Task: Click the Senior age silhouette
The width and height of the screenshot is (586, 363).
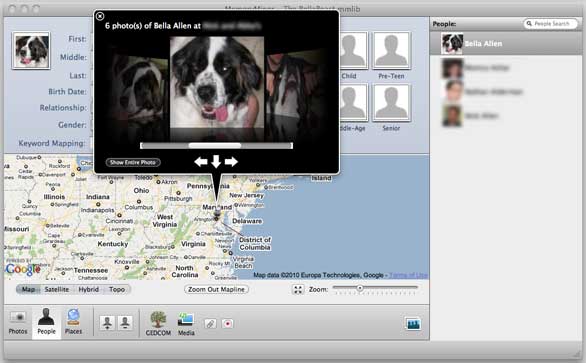Action: 391,103
